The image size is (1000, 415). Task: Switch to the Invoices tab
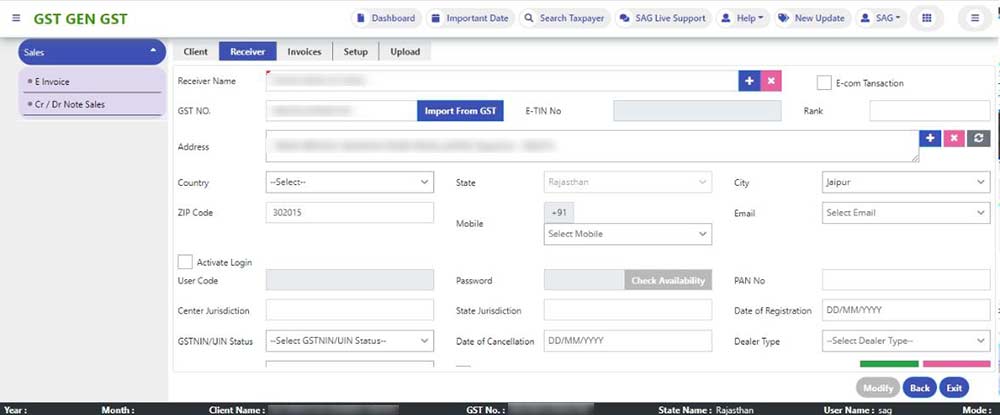click(304, 52)
